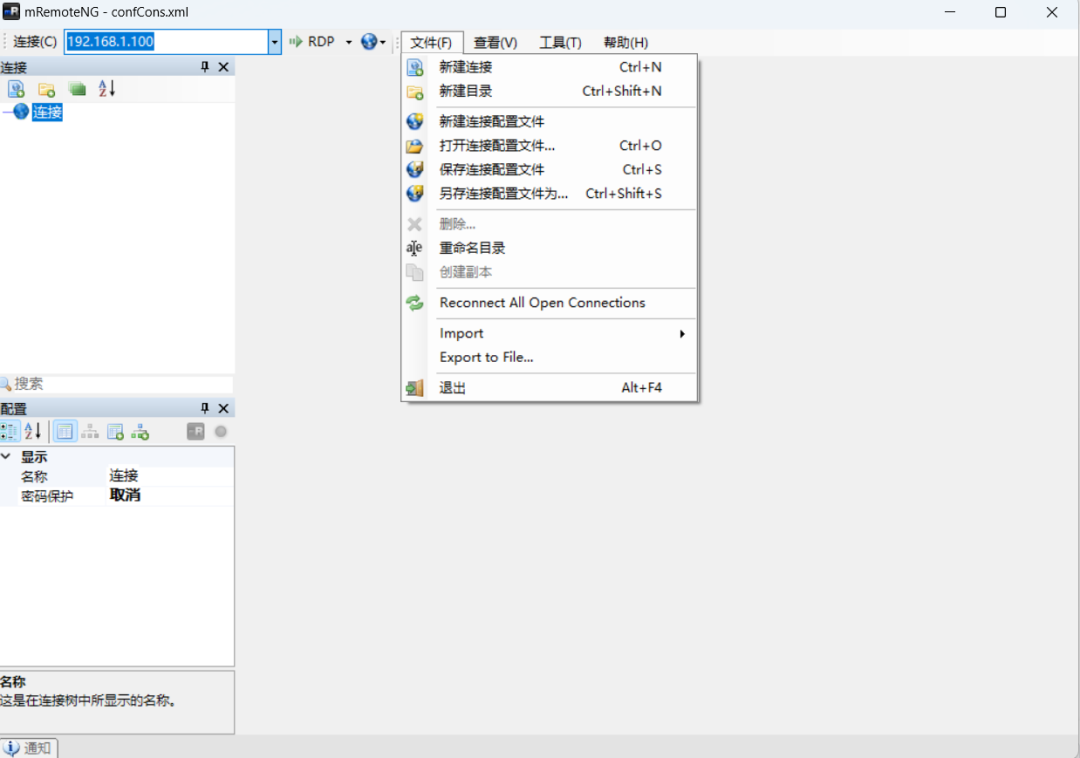Sort 配置 properties alphabetically
The image size is (1080, 758).
coord(33,432)
